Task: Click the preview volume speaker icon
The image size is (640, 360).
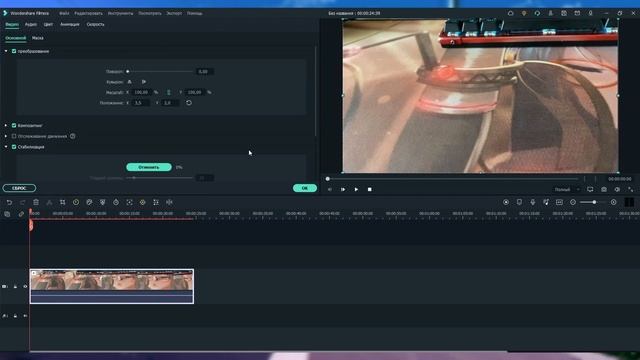Action: [617, 189]
